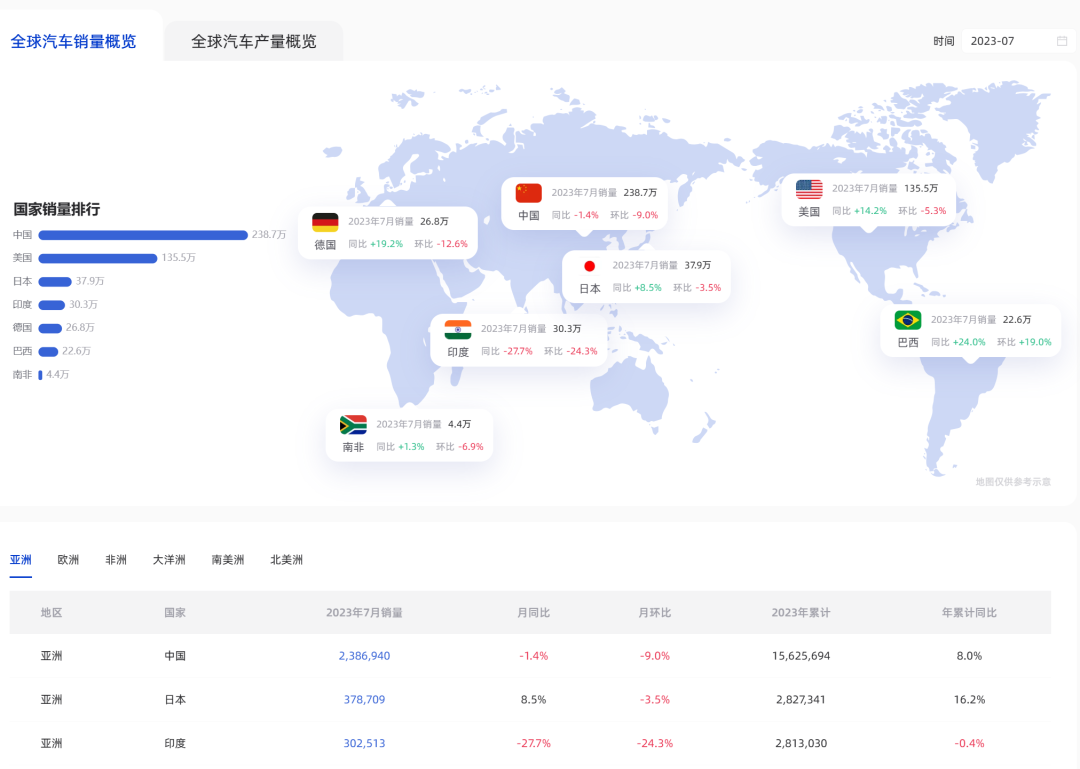This screenshot has height=769, width=1080.
Task: Switch to 全球汽车产量概览 tab
Action: [x=254, y=41]
